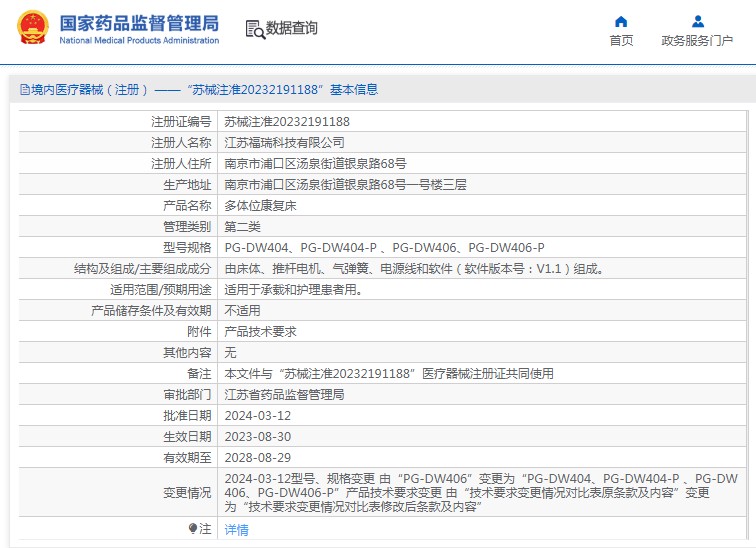Click the 变更情况 label
This screenshot has height=548, width=756.
point(187,493)
